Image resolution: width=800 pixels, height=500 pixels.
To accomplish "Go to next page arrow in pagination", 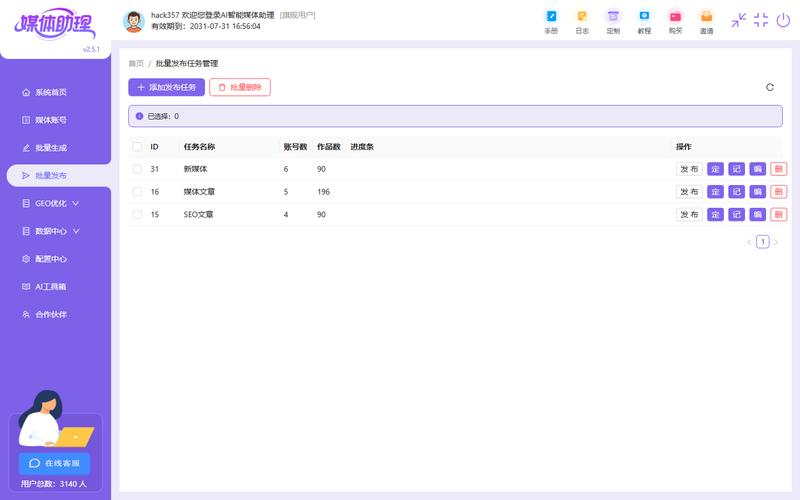I will click(776, 242).
